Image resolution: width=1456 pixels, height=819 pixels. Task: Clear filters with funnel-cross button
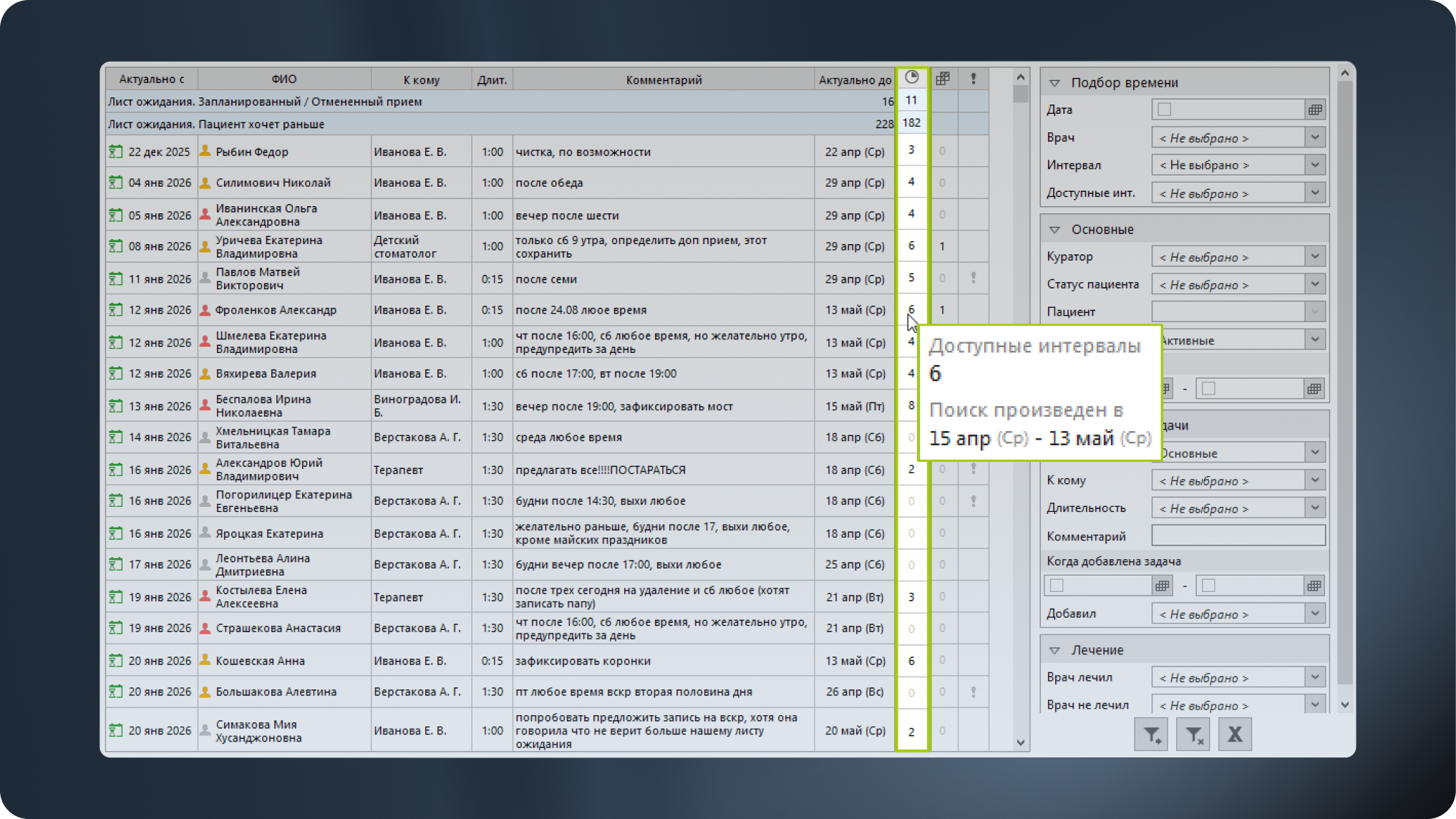tap(1193, 735)
